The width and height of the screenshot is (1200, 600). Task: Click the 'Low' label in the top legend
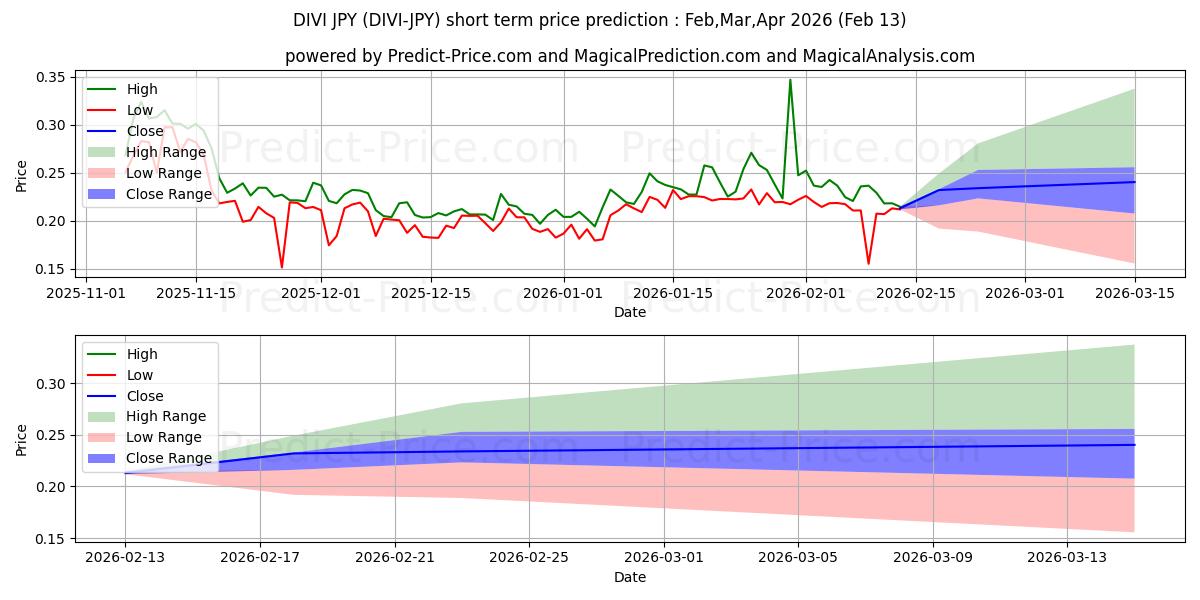pyautogui.click(x=141, y=110)
